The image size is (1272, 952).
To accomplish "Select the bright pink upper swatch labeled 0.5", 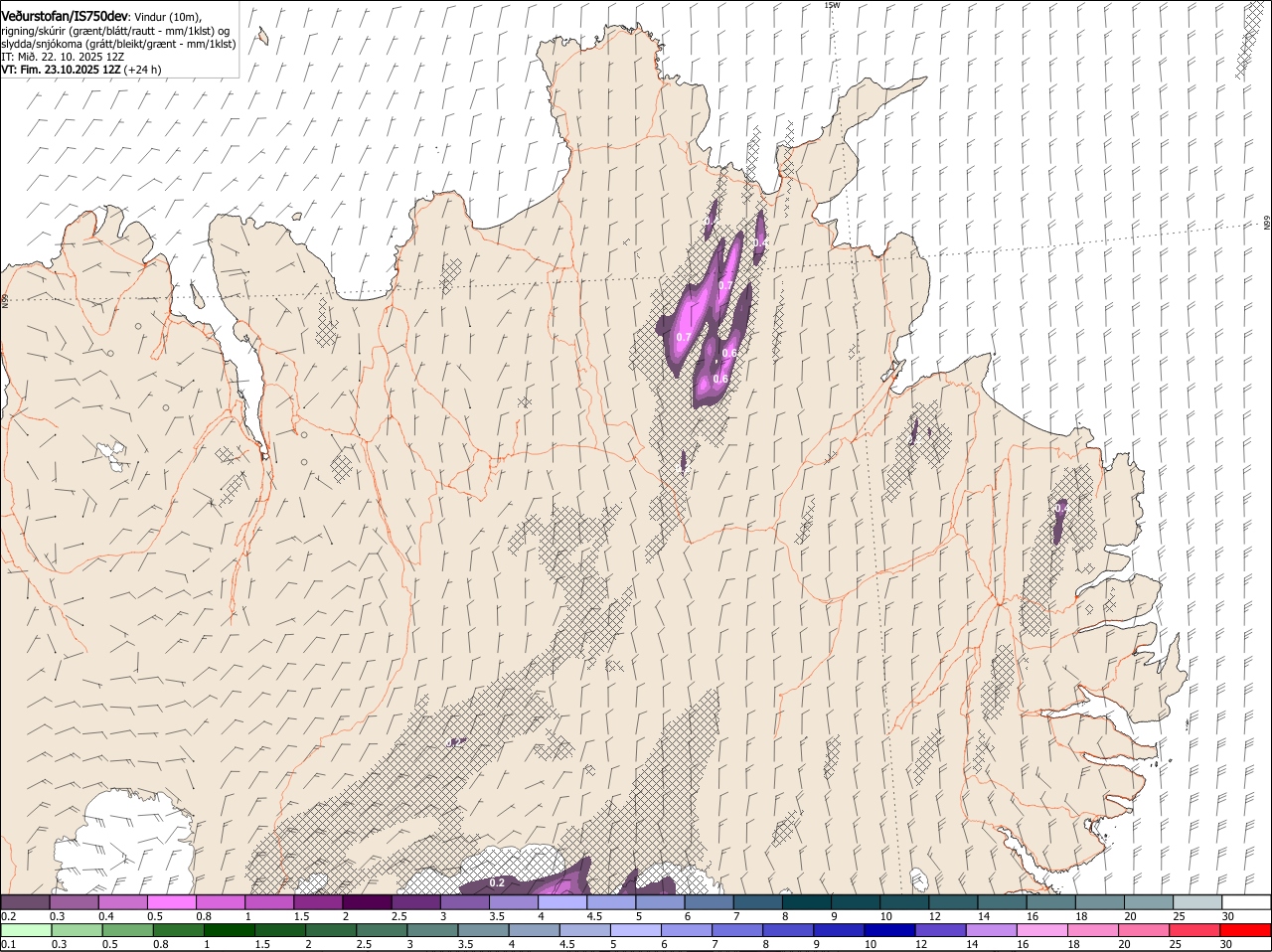I will [171, 902].
